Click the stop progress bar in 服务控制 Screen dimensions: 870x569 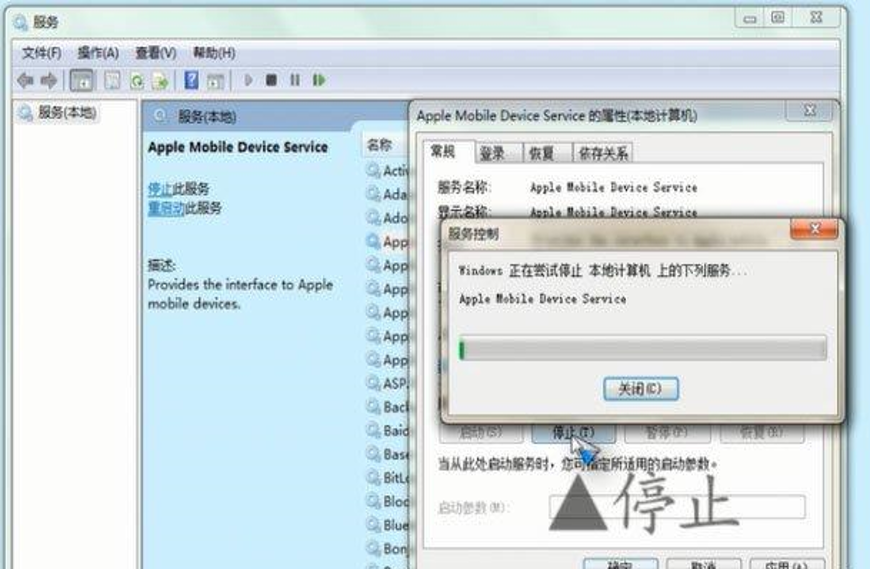pos(643,349)
